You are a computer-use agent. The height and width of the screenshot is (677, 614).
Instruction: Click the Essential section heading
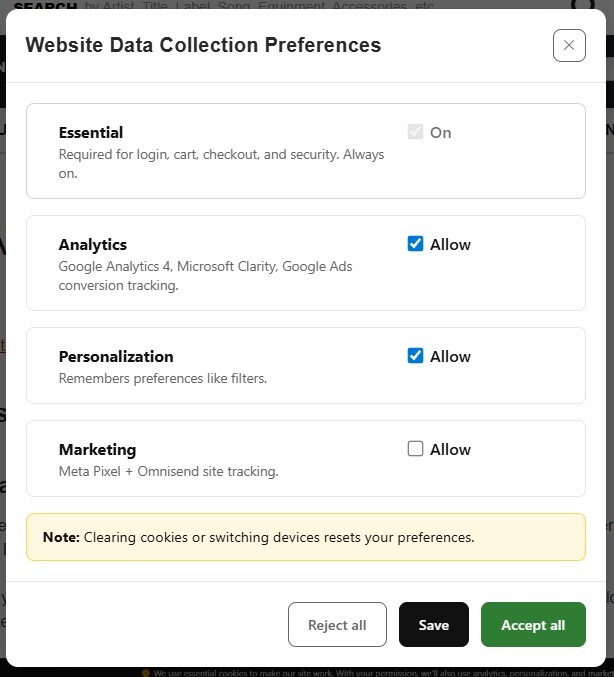pyautogui.click(x=91, y=132)
